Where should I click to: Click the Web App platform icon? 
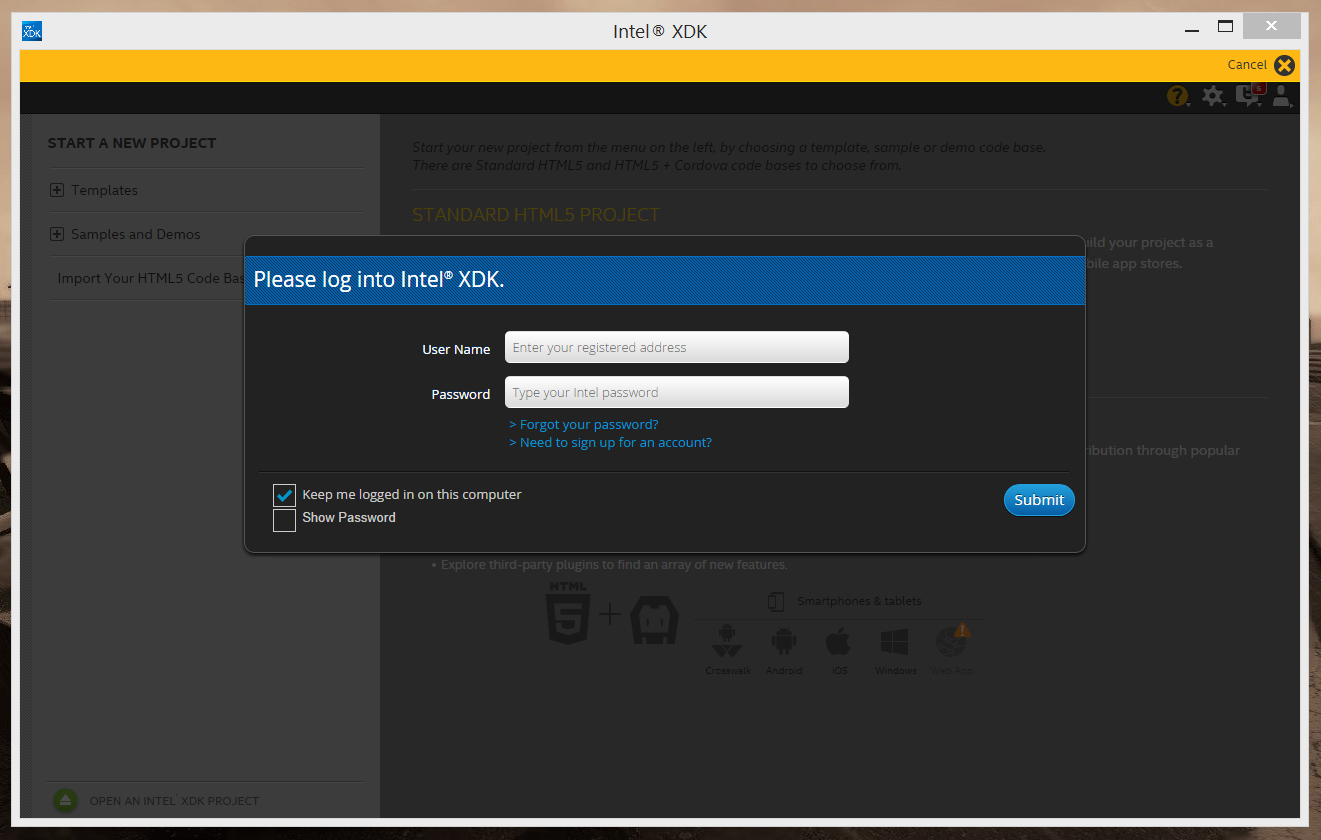[x=951, y=642]
